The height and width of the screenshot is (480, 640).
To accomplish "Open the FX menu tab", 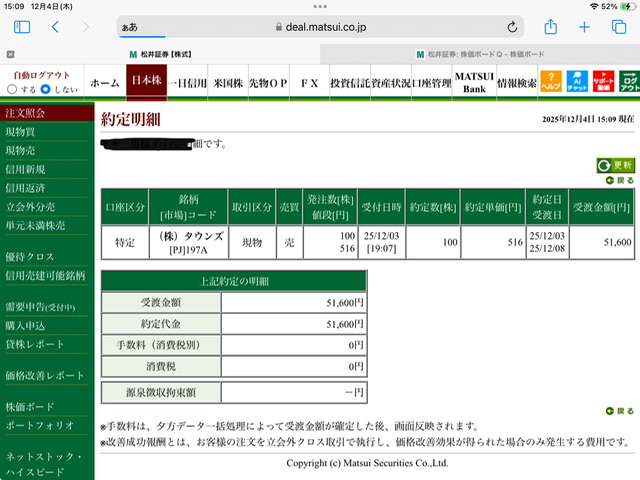I will 309,83.
